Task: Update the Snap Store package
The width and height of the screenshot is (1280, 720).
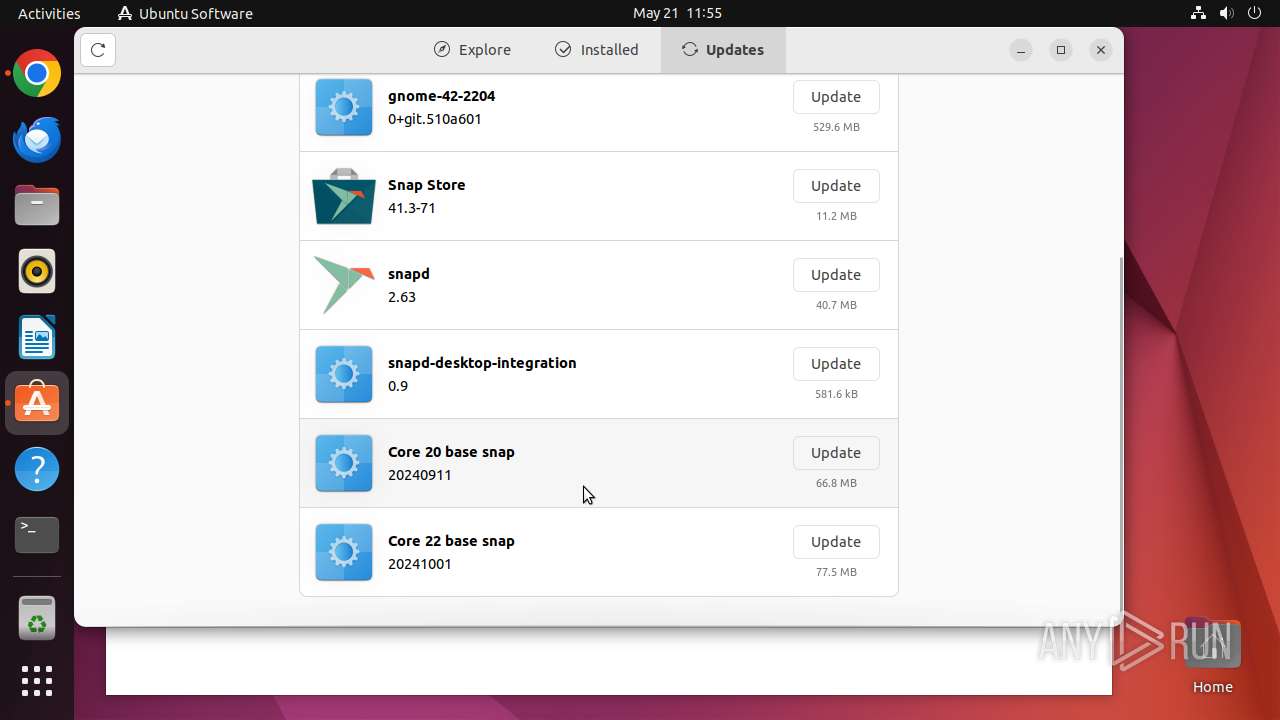Action: point(836,186)
